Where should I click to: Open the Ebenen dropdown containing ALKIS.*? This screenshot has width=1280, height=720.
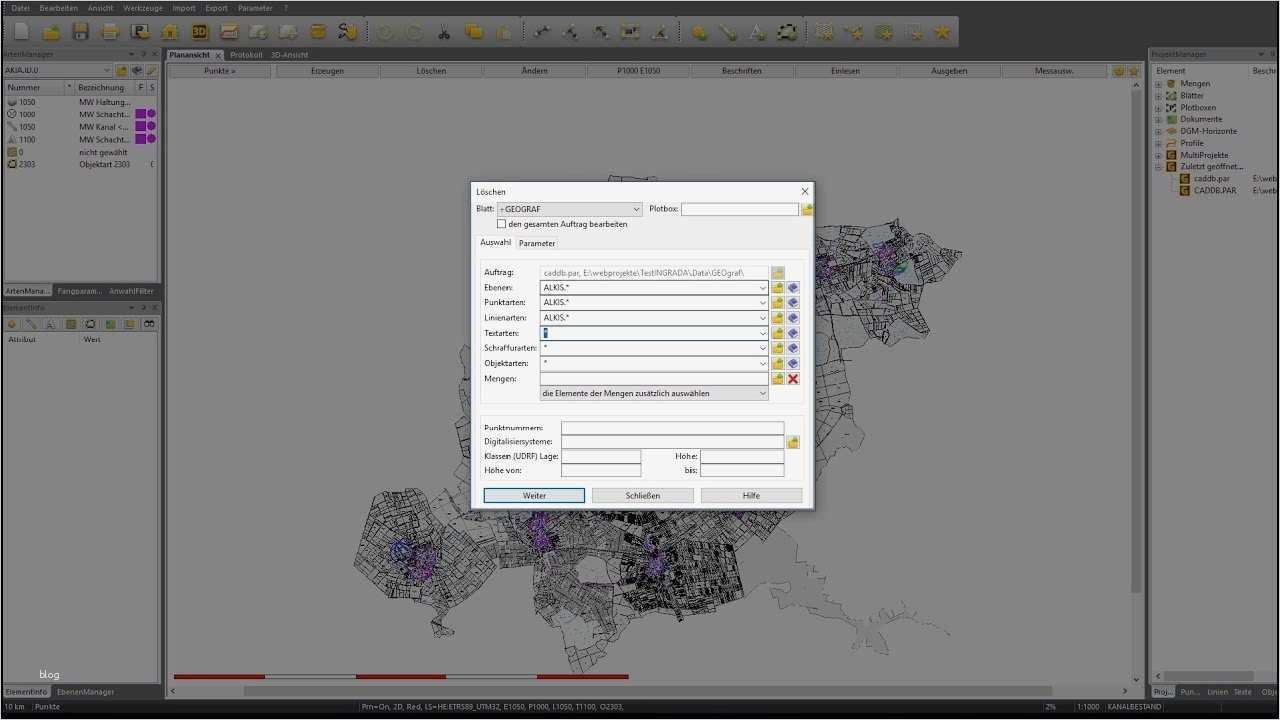tap(763, 287)
